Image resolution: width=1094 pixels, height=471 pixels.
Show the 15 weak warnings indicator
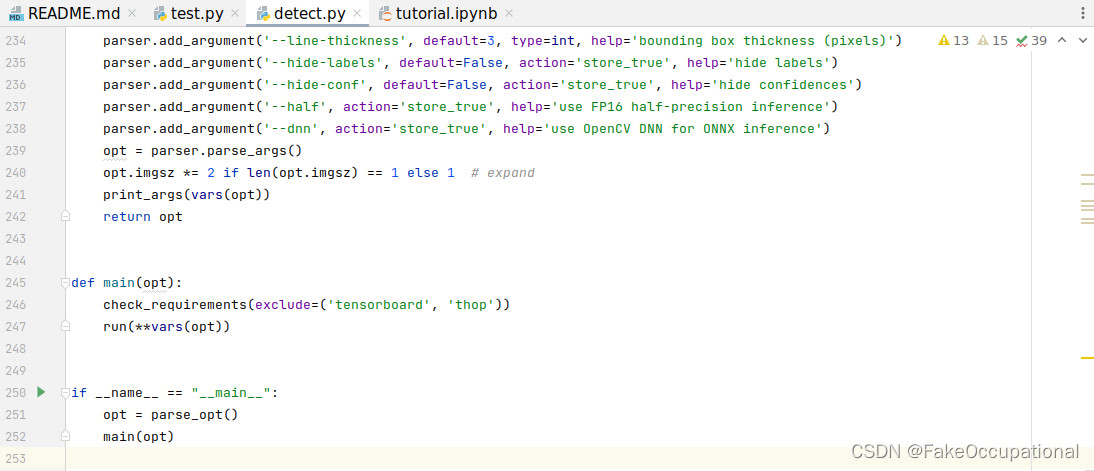click(993, 40)
